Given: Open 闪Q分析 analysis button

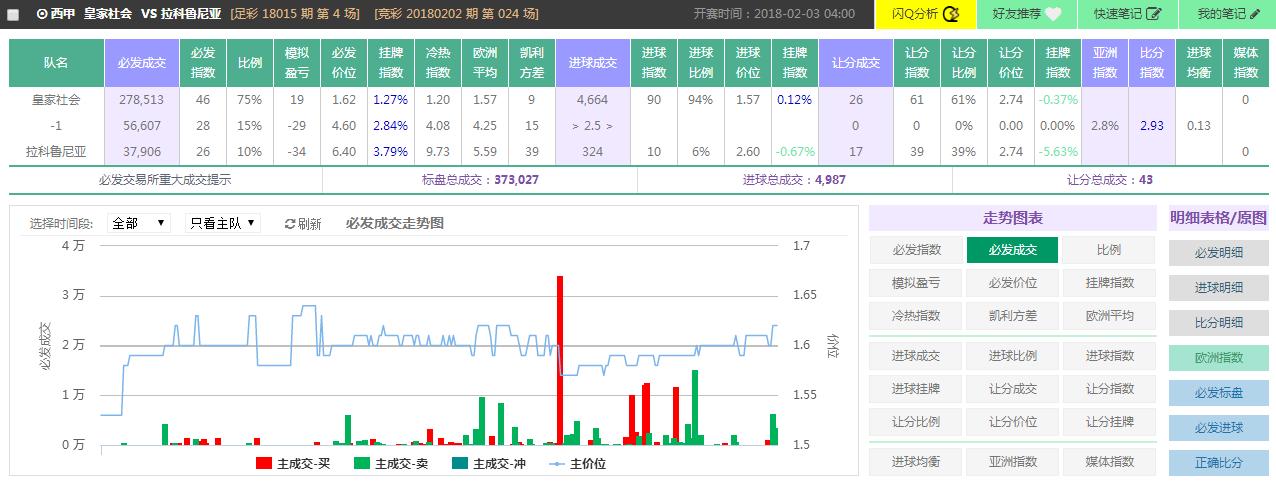Looking at the screenshot, I should (x=925, y=14).
